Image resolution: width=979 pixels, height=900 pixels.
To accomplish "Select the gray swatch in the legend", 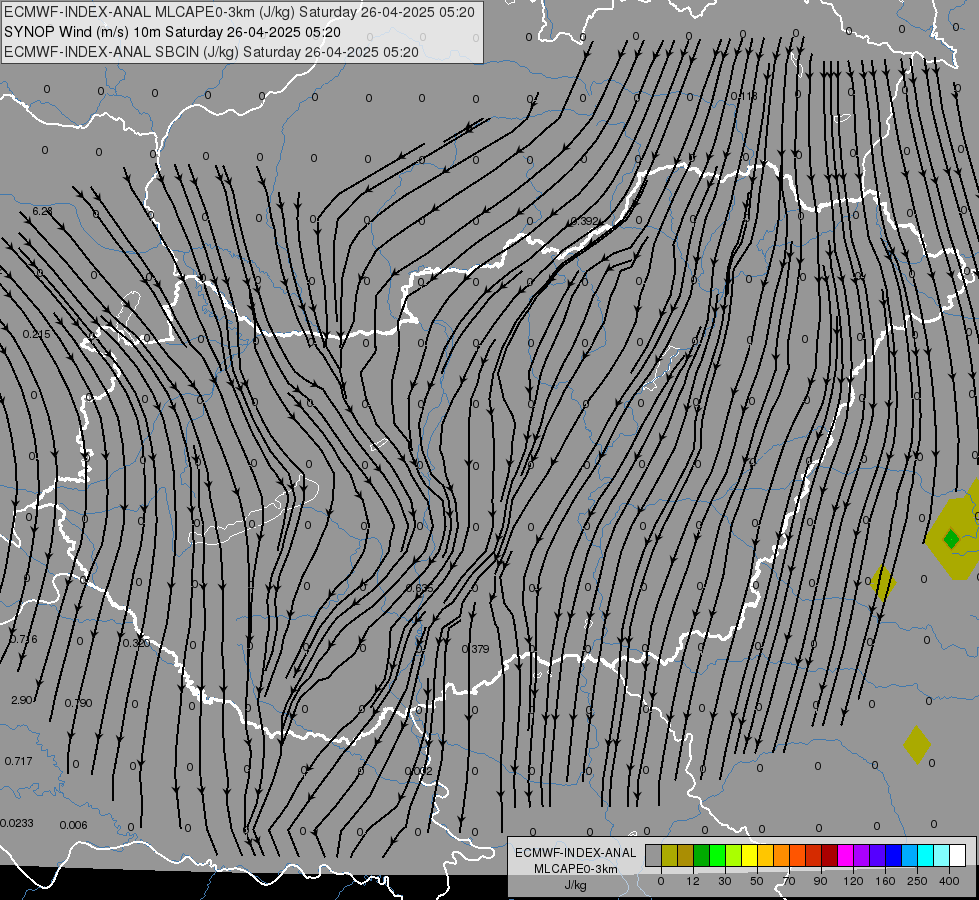I will (x=654, y=855).
